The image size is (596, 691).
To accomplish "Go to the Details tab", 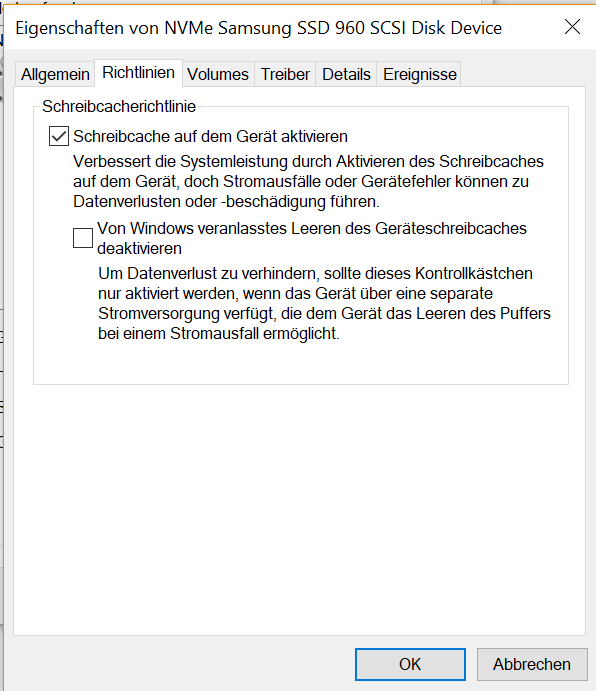I will 346,74.
